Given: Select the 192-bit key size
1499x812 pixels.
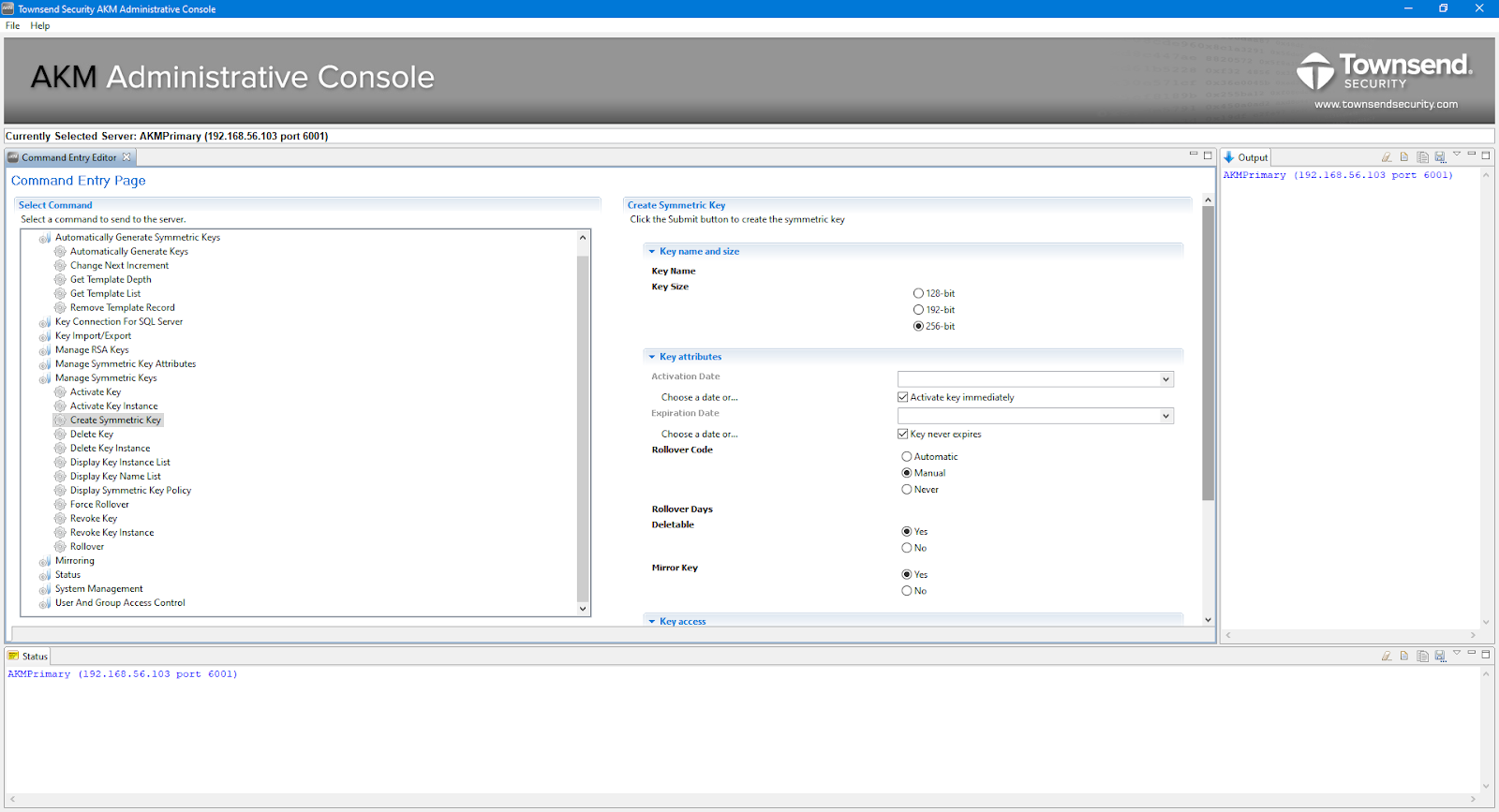Looking at the screenshot, I should [x=918, y=310].
